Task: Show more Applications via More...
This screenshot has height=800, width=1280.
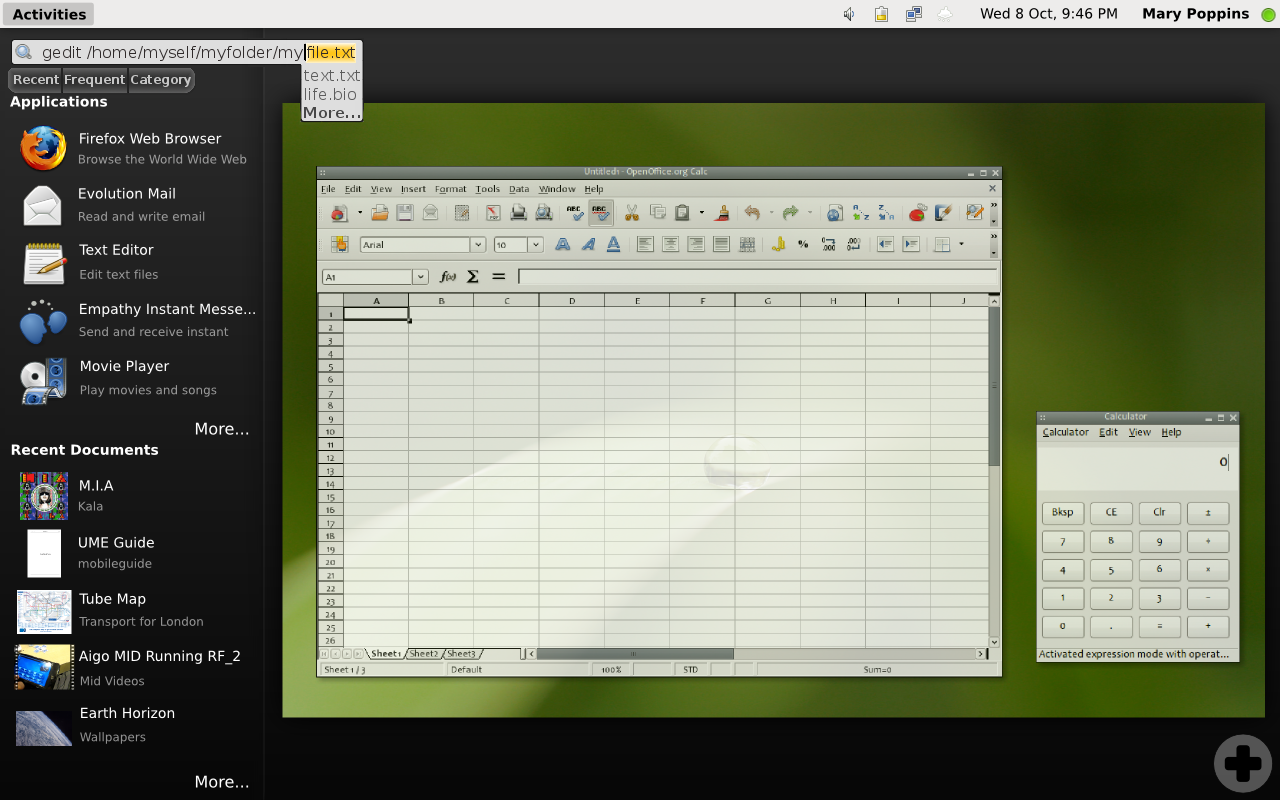Action: pos(222,429)
